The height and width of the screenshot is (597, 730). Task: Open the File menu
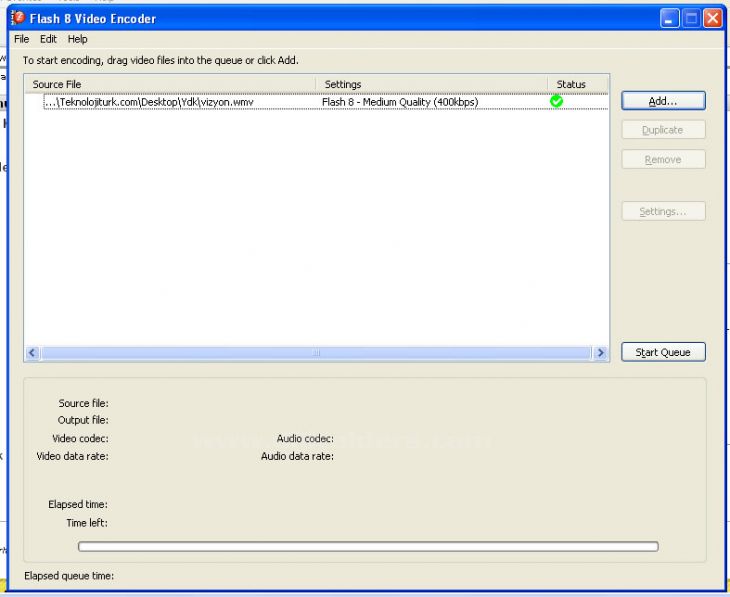coord(22,39)
